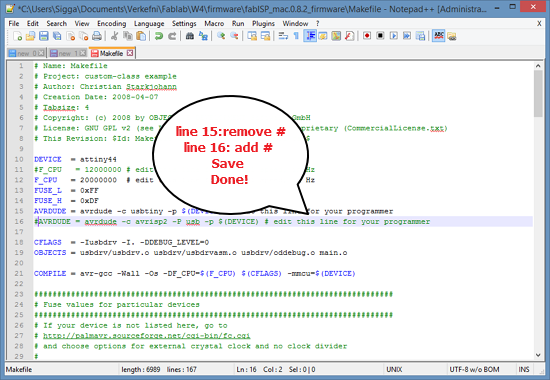Toggle spell check ABC icon
The width and height of the screenshot is (550, 380).
pyautogui.click(x=438, y=36)
